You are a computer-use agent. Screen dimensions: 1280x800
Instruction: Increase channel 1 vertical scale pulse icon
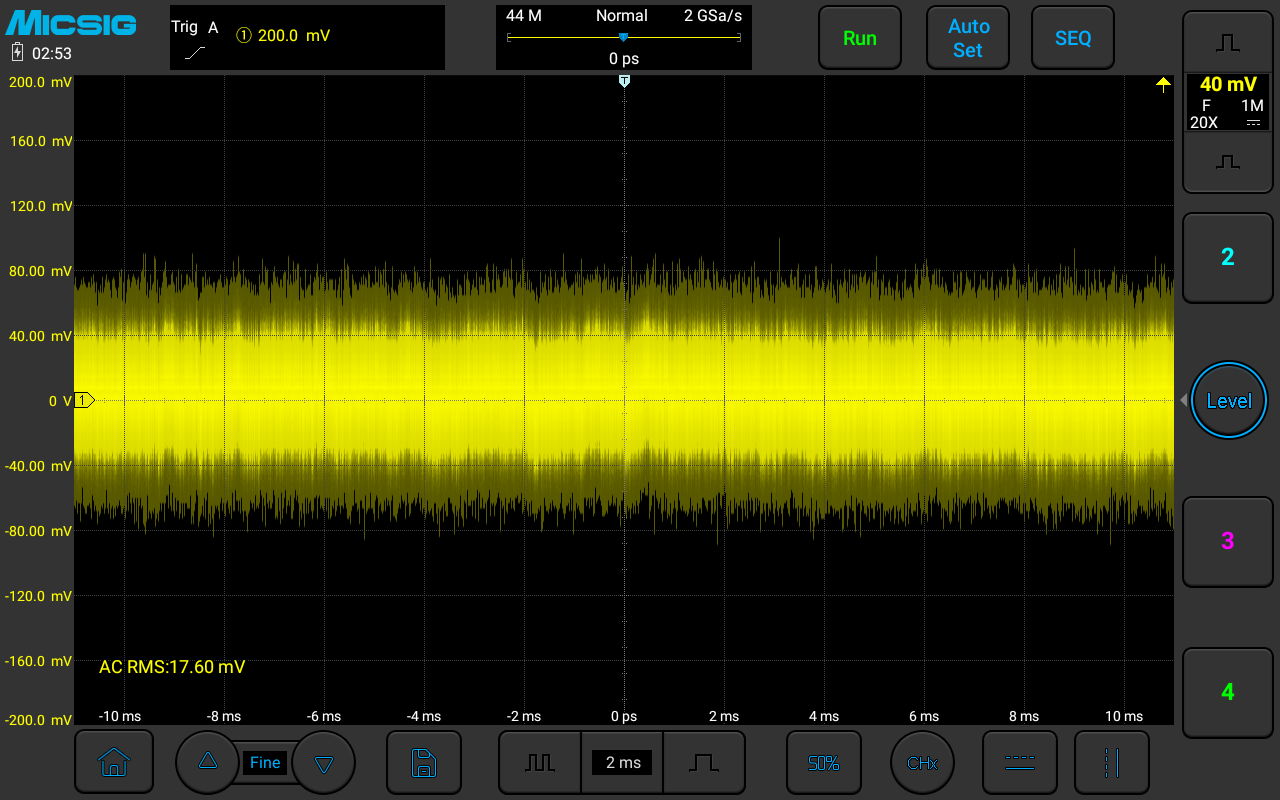tap(1227, 43)
